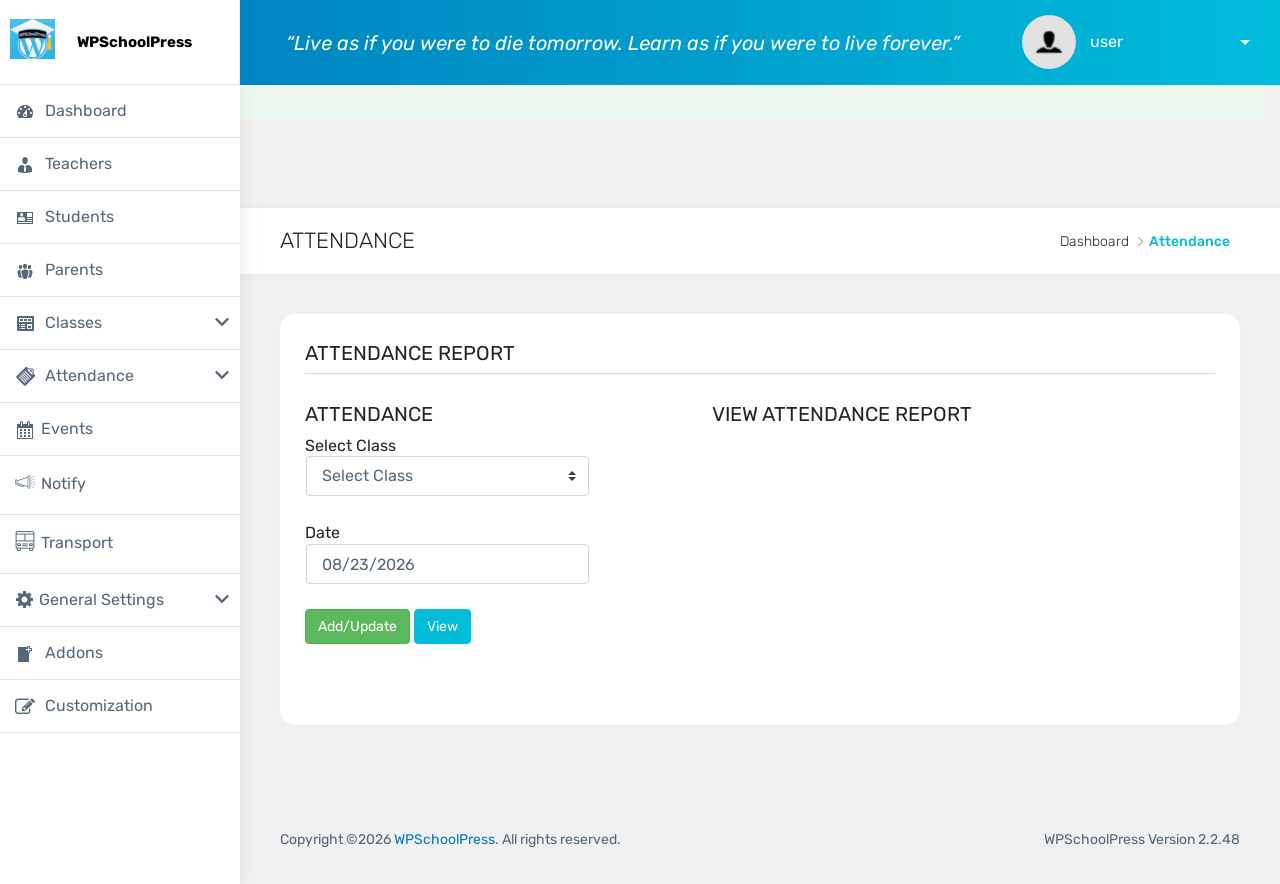Screen dimensions: 1280x884
Task: Click the Dashboard gauge icon
Action: point(25,111)
